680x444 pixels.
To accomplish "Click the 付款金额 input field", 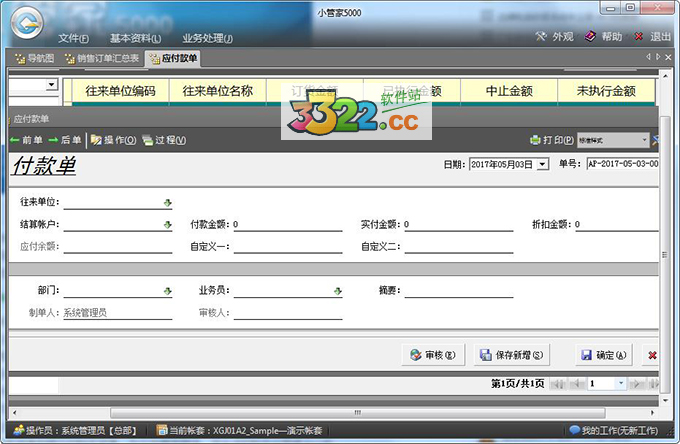I will [x=288, y=225].
